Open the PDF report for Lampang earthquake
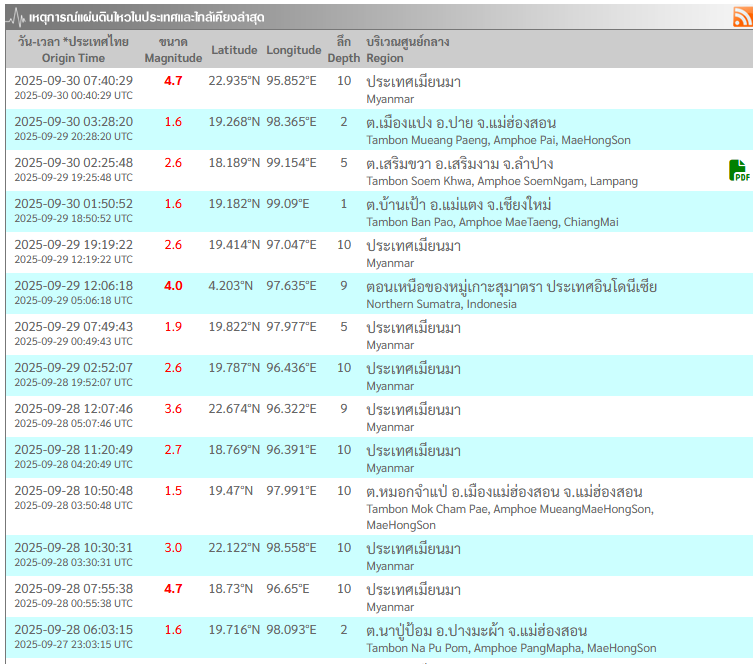The width and height of the screenshot is (753, 664). point(739,170)
